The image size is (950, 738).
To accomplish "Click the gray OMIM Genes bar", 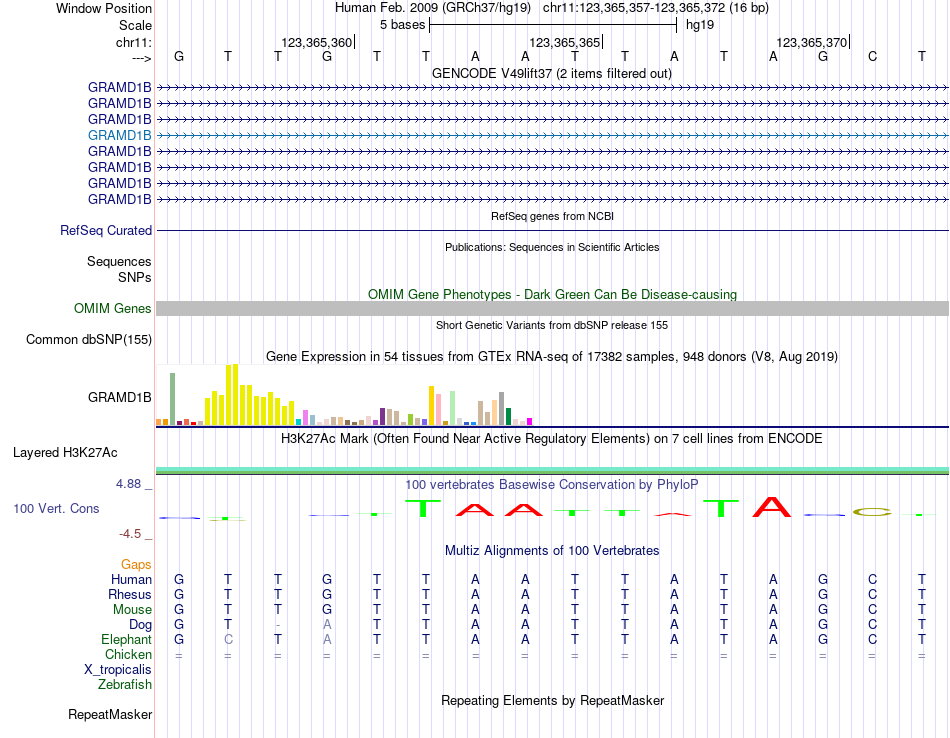I will (x=553, y=308).
